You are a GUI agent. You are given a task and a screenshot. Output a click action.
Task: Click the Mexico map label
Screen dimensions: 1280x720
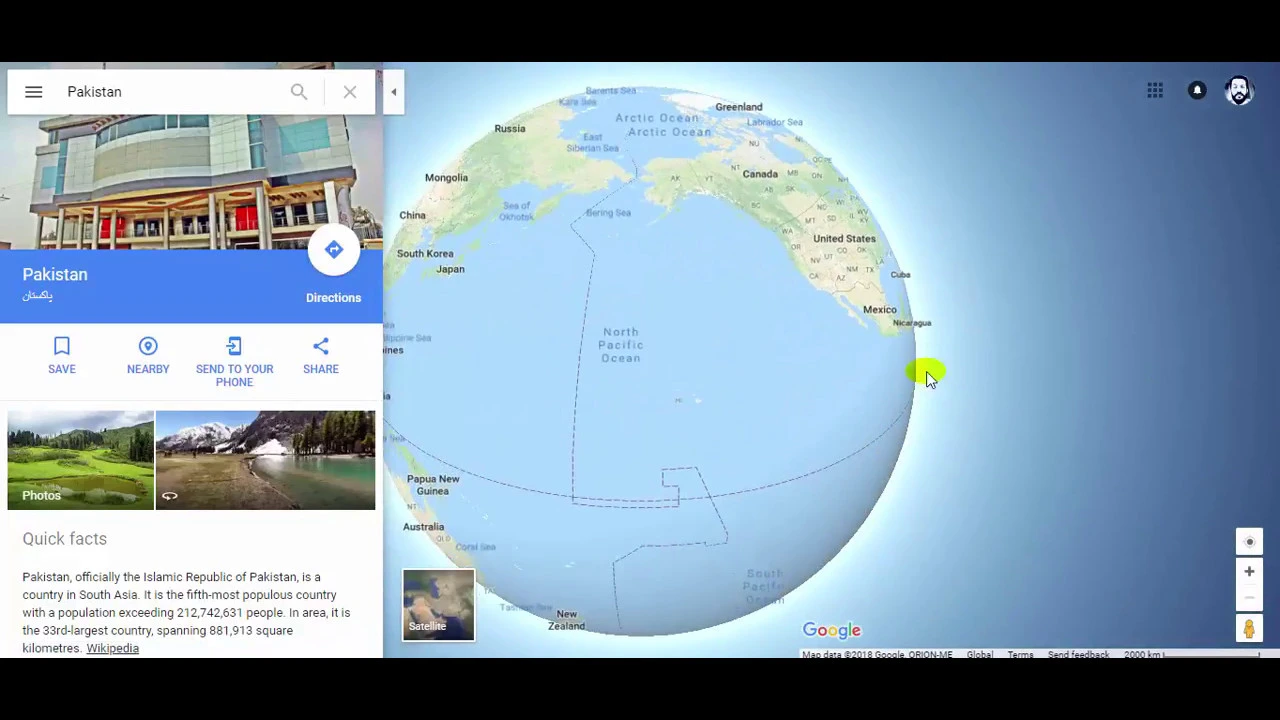tap(880, 310)
